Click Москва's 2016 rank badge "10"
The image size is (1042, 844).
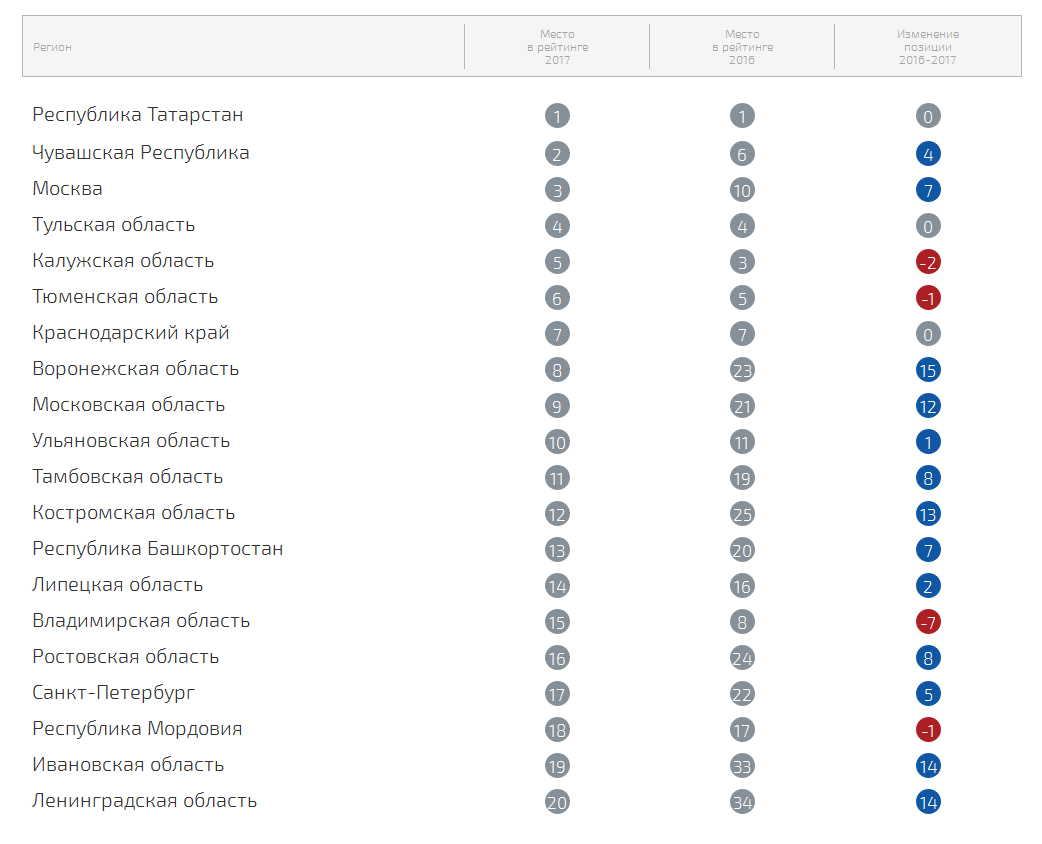pyautogui.click(x=742, y=190)
